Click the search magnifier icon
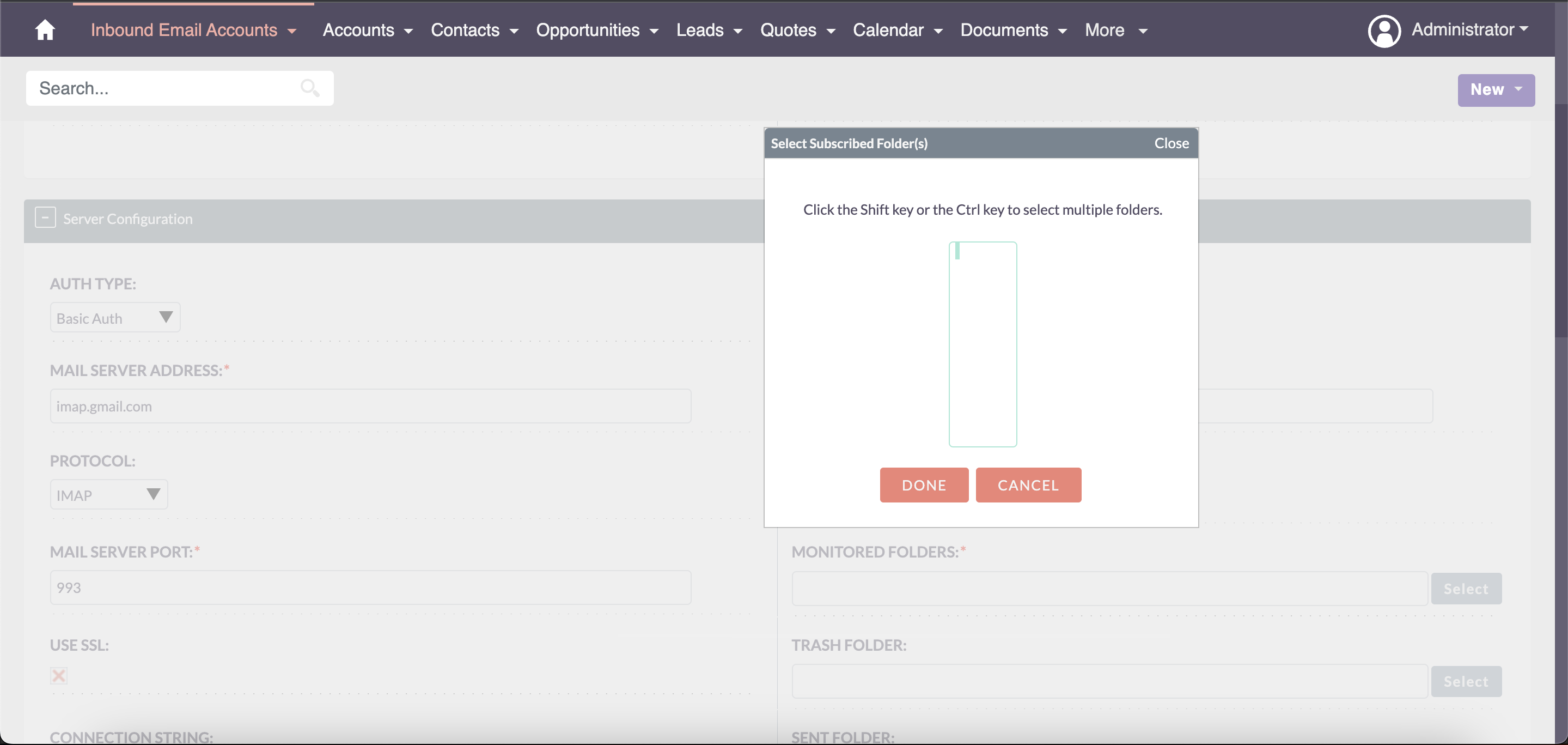Image resolution: width=1568 pixels, height=745 pixels. (310, 88)
